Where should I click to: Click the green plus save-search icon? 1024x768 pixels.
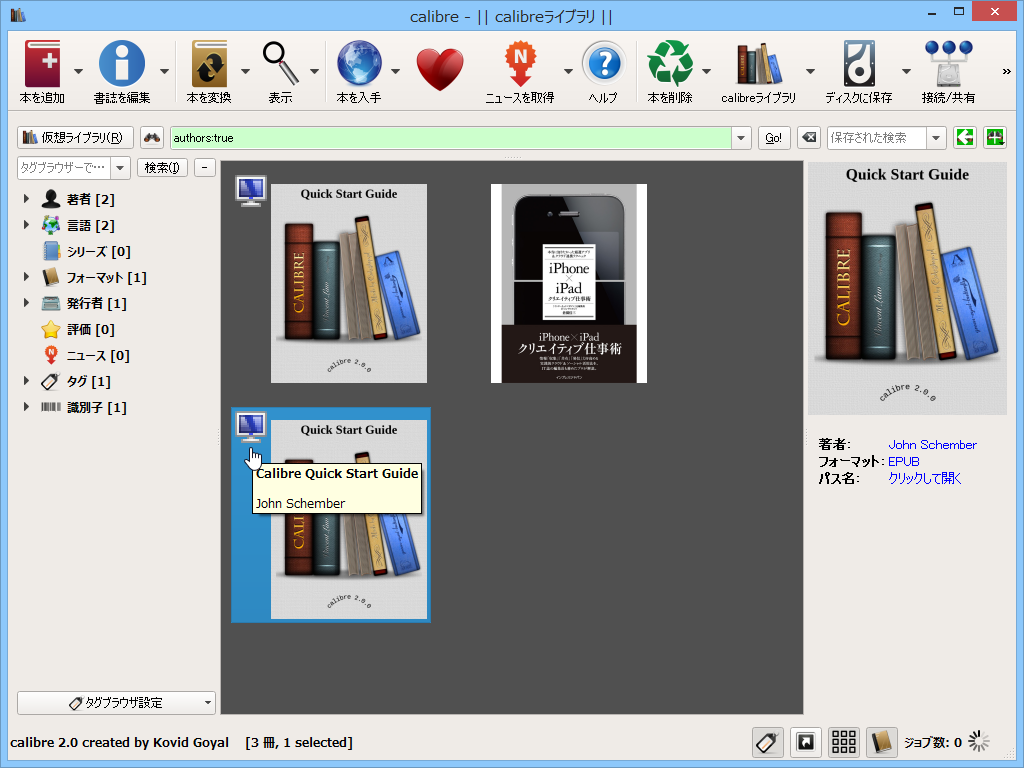click(x=995, y=138)
